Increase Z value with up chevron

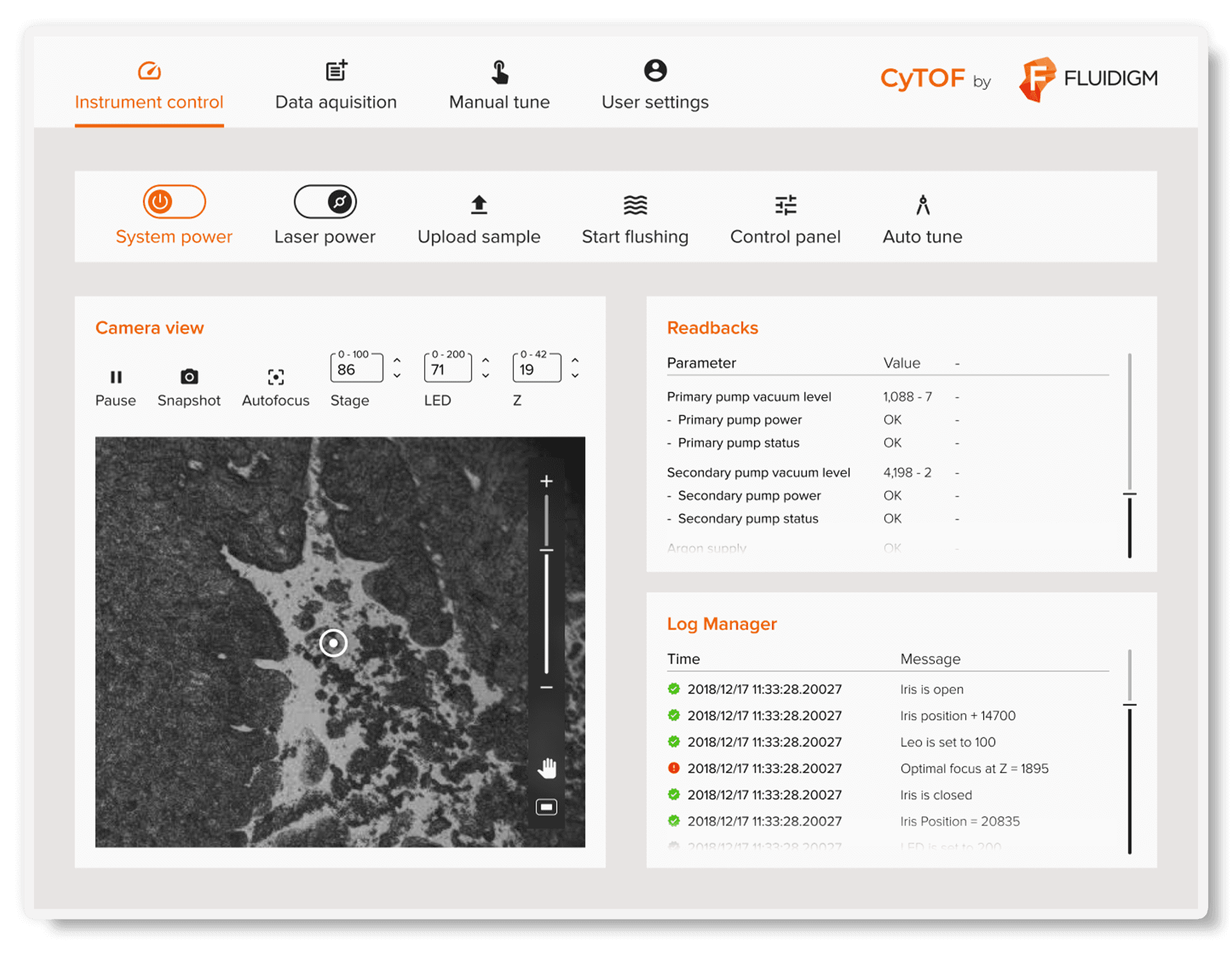point(575,361)
